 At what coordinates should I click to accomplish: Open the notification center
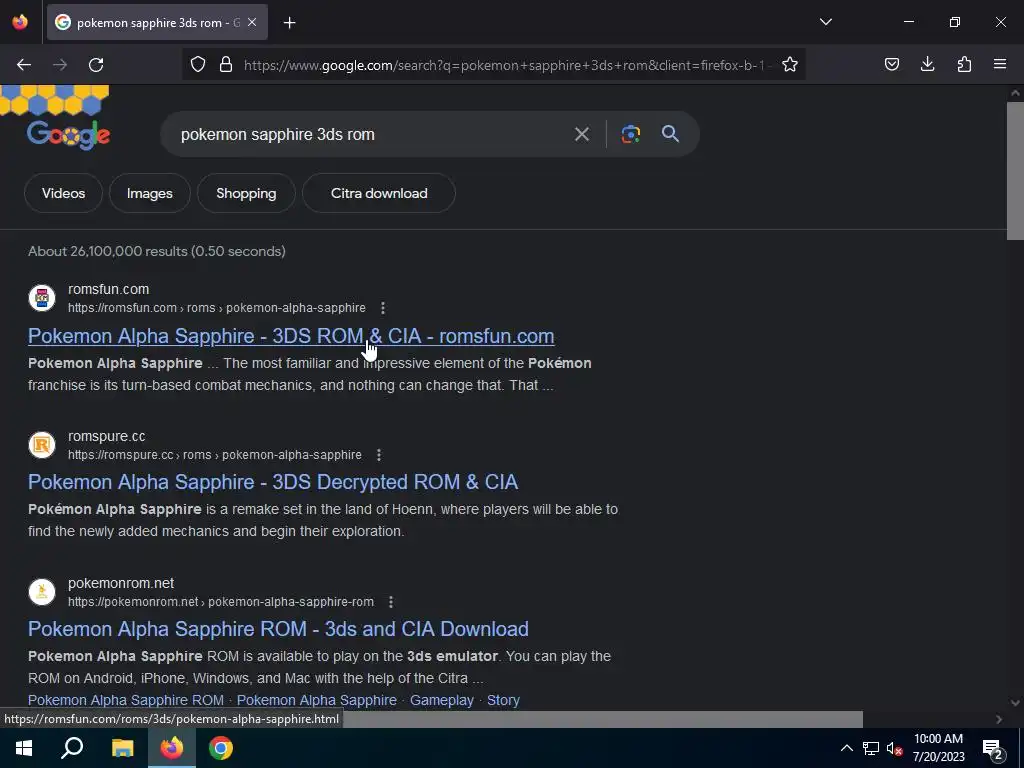click(x=992, y=748)
